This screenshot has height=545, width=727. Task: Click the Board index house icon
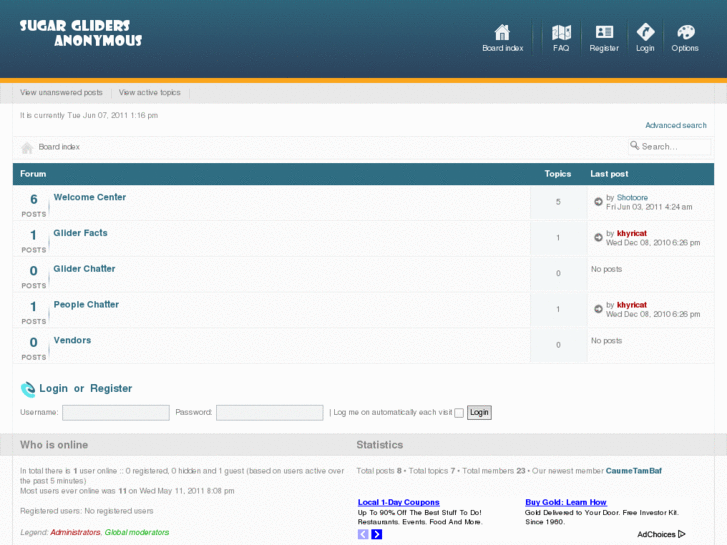pyautogui.click(x=502, y=32)
